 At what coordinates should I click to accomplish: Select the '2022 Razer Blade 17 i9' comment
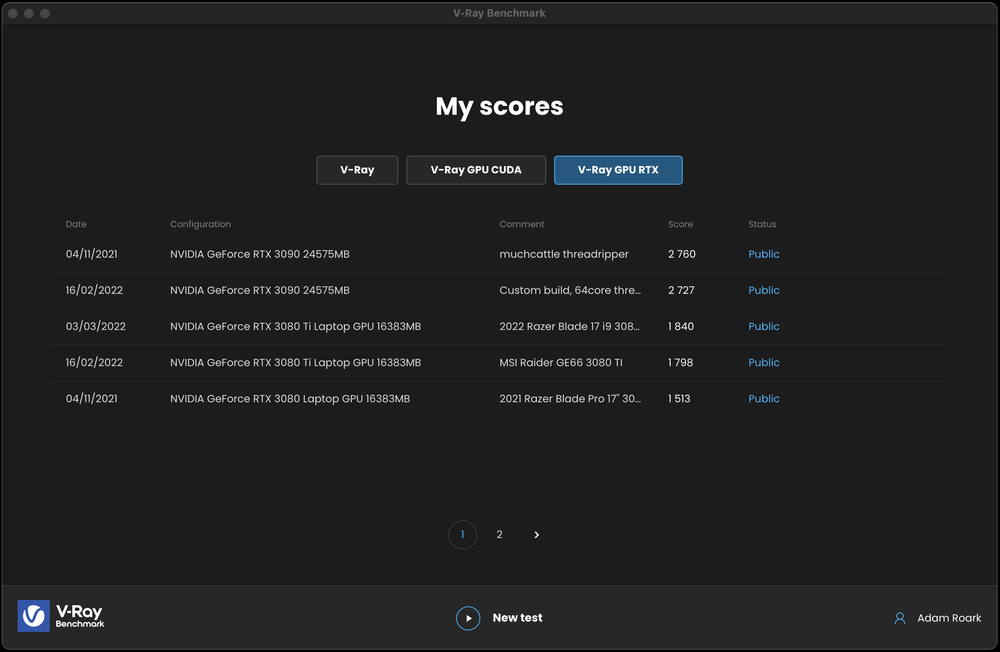click(x=570, y=326)
